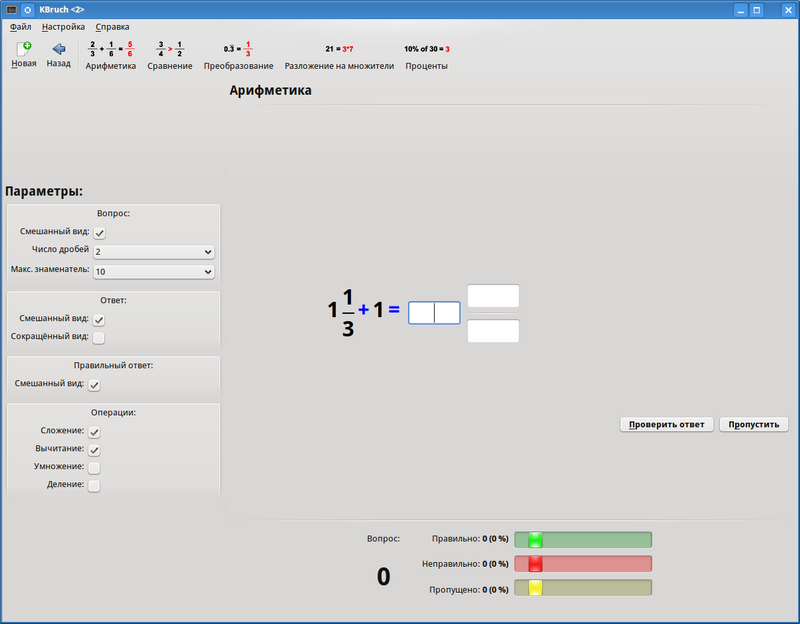
Task: Click the KBruch window menu icon
Action: [11, 10]
